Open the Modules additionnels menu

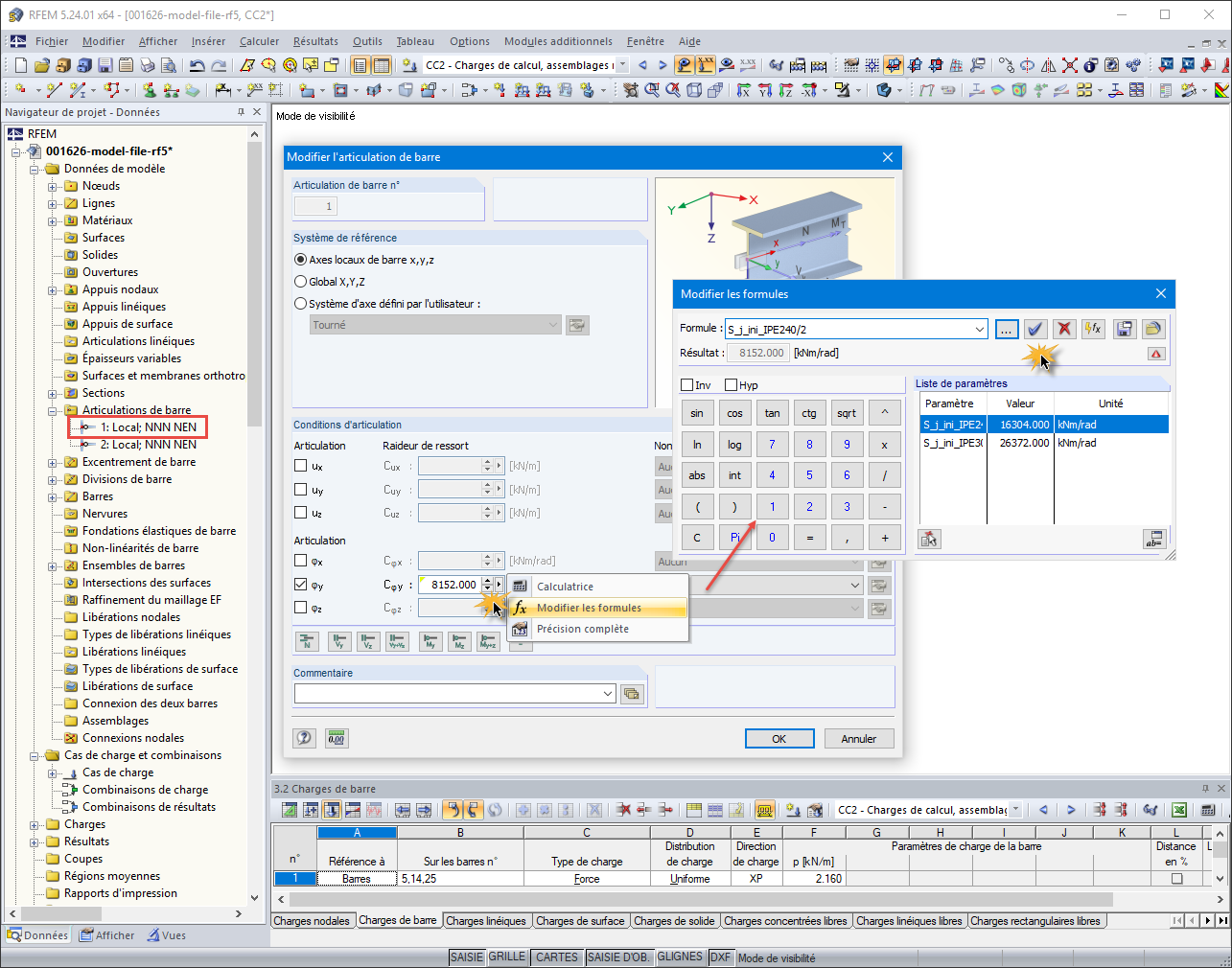coord(558,41)
